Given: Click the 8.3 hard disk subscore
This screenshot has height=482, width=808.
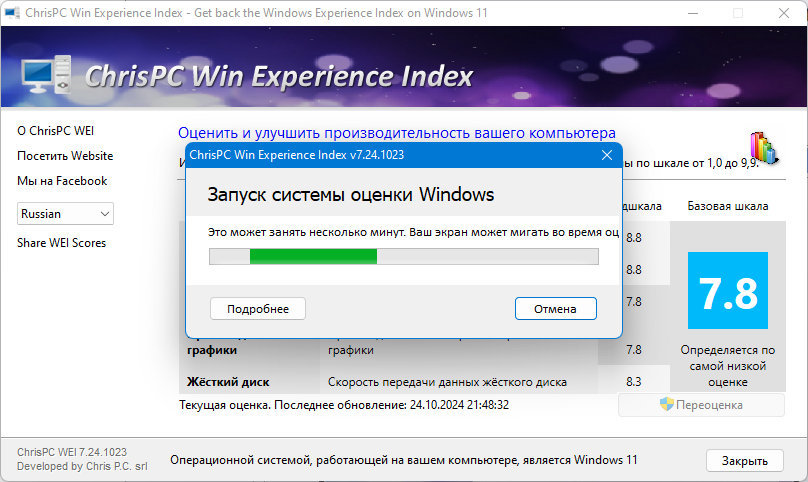Looking at the screenshot, I should [x=634, y=381].
